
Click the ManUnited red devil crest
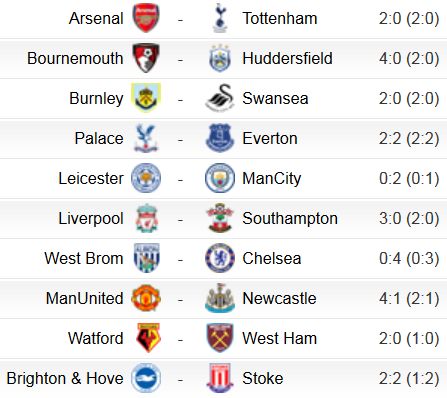pos(146,298)
